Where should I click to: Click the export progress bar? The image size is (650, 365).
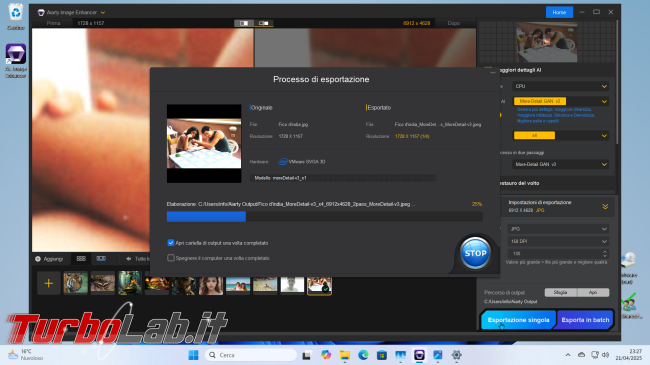pyautogui.click(x=325, y=216)
